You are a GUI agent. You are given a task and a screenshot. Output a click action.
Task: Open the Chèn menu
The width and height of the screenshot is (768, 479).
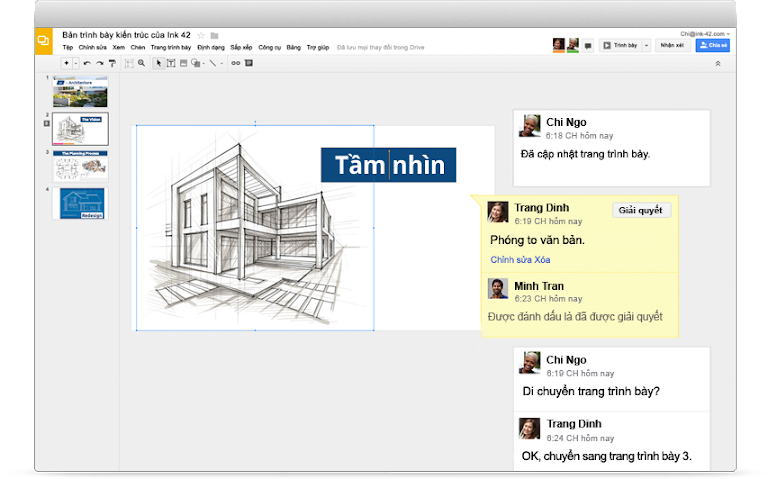pos(137,47)
